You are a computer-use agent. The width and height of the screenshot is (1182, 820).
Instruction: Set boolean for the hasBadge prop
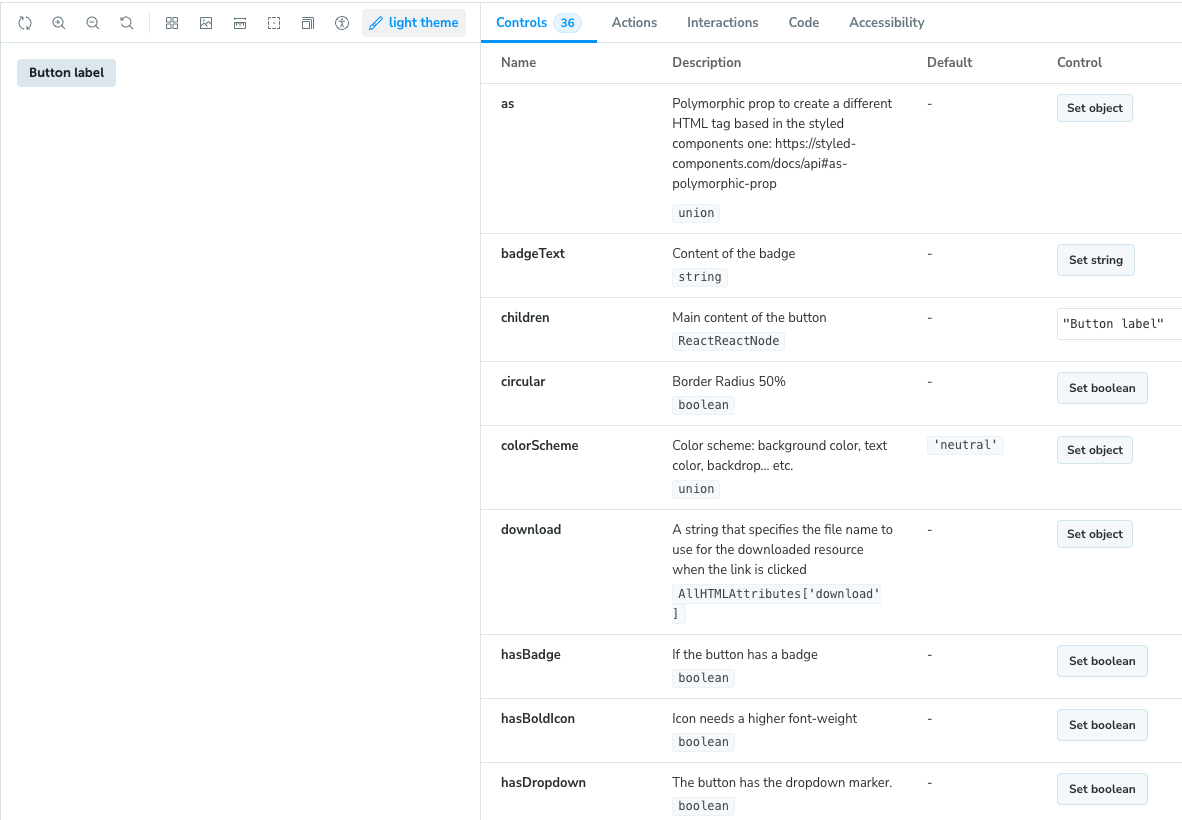(x=1102, y=661)
